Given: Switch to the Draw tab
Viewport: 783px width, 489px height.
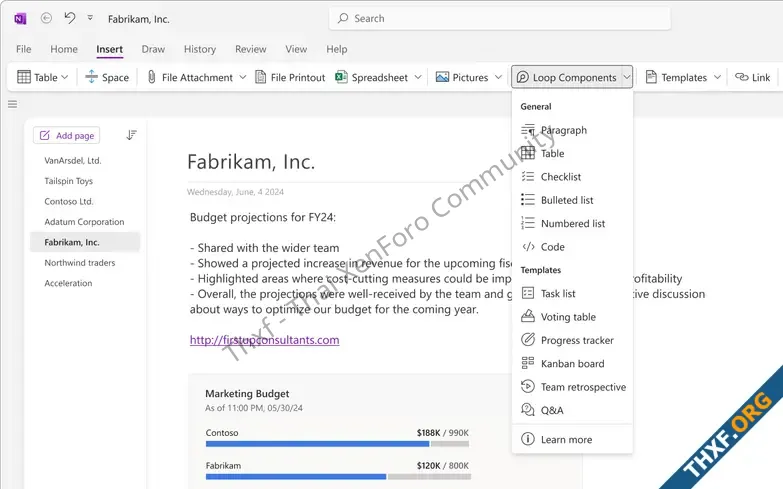Looking at the screenshot, I should coord(153,49).
